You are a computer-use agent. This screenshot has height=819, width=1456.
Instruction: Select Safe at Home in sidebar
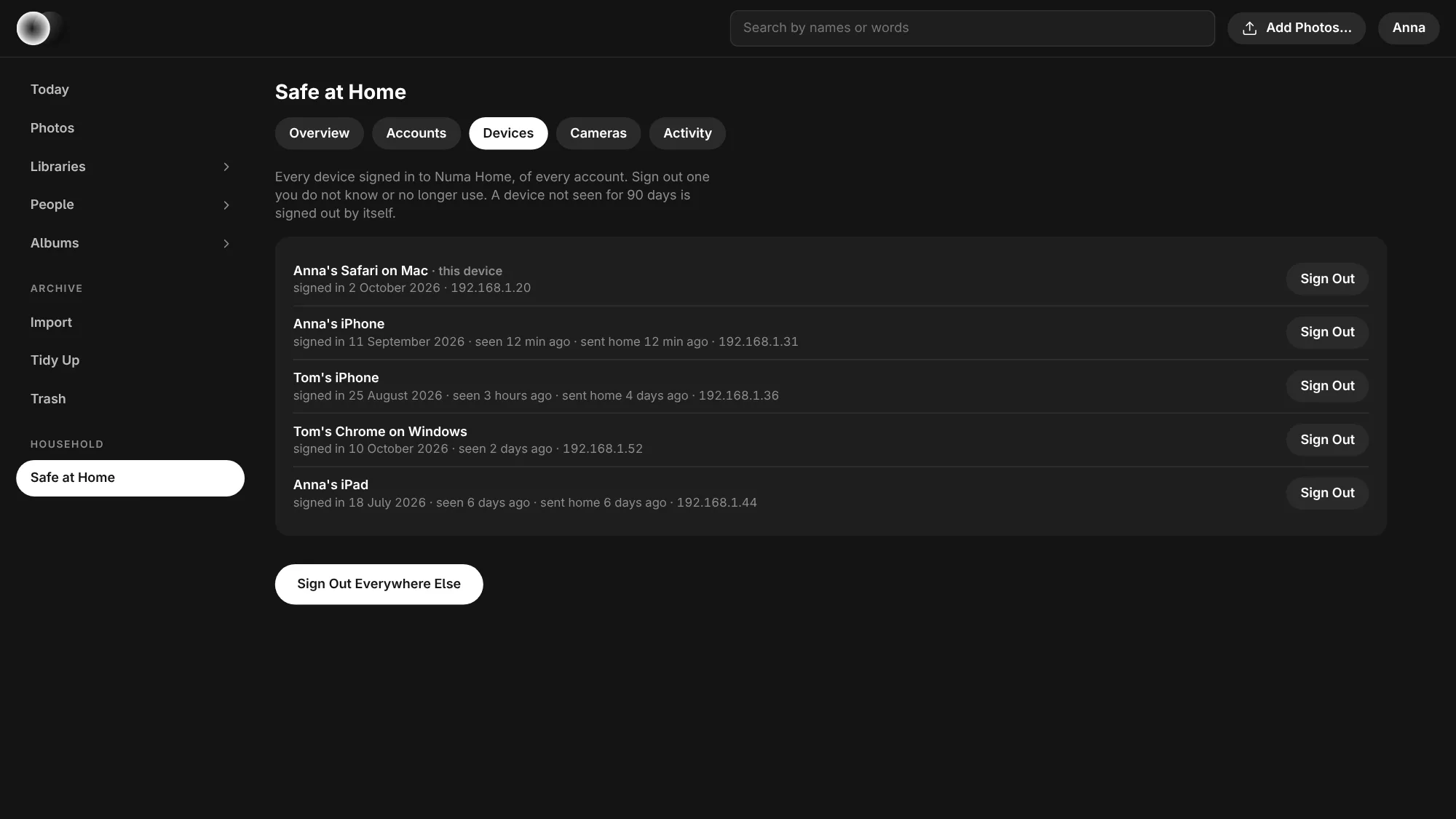click(x=130, y=478)
